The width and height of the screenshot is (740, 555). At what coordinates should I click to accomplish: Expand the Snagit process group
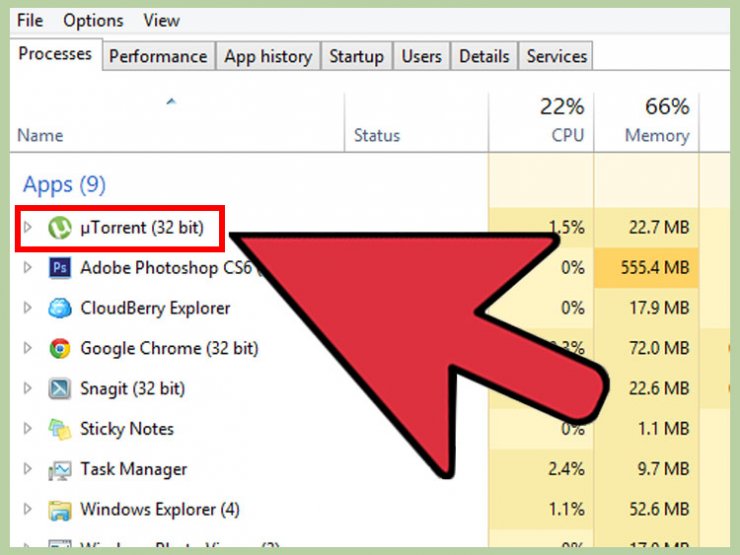(28, 388)
